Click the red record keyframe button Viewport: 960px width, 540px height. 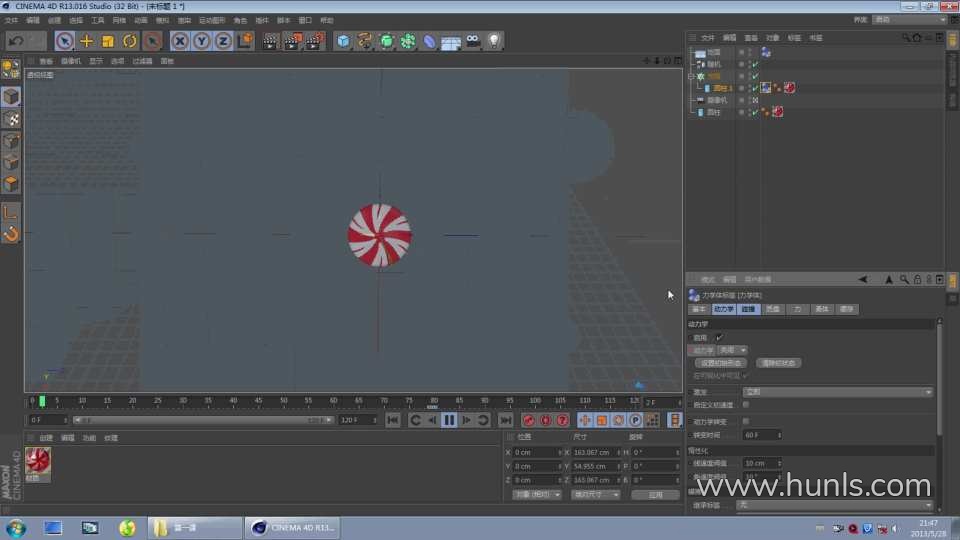(529, 420)
